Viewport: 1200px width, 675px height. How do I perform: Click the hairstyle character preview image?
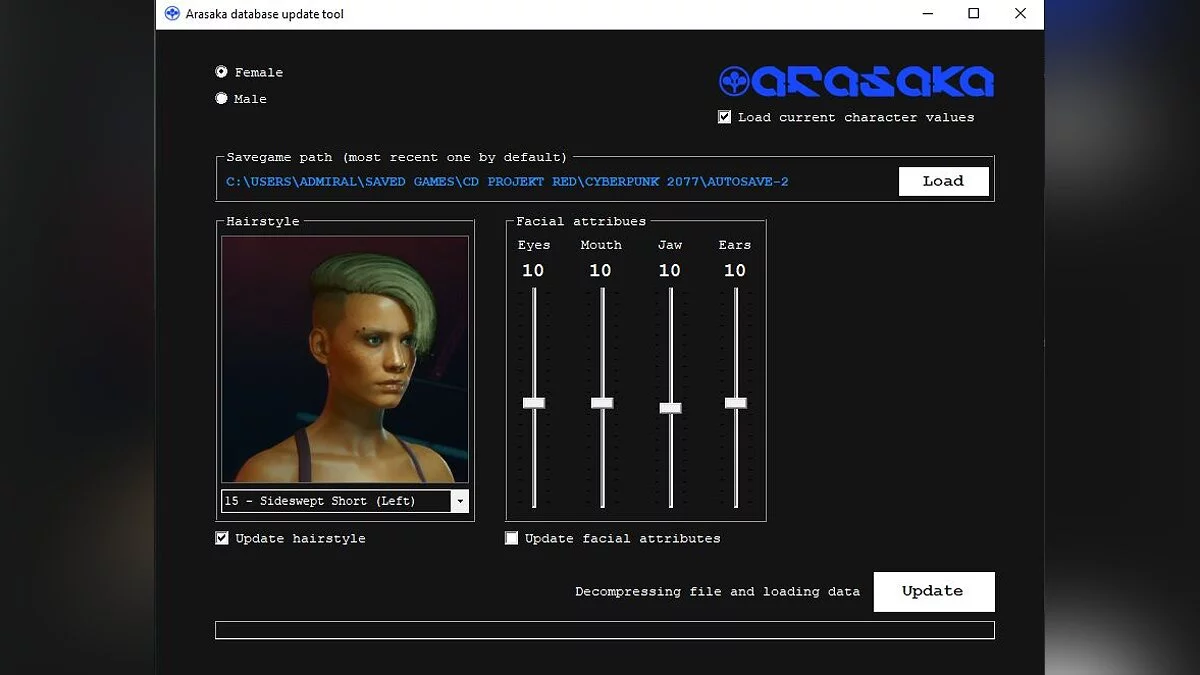click(345, 360)
